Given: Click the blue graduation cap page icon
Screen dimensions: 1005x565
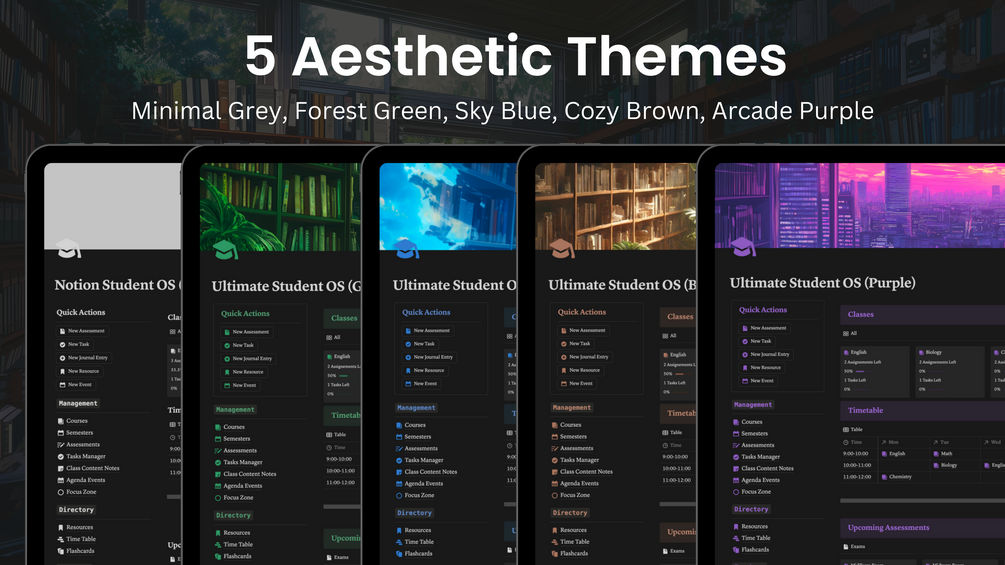Looking at the screenshot, I should click(x=406, y=249).
